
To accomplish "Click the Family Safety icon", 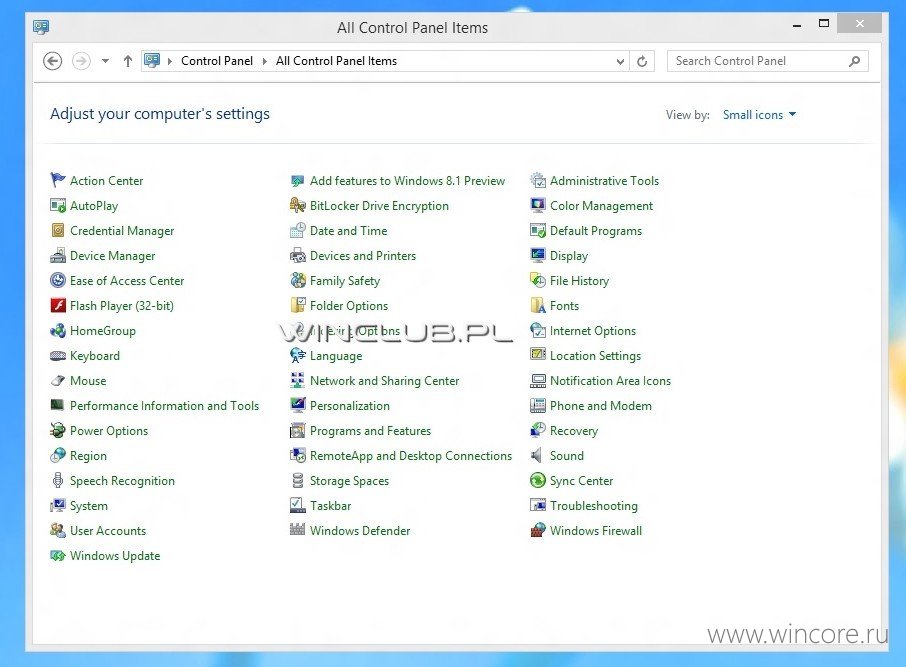I will 298,280.
